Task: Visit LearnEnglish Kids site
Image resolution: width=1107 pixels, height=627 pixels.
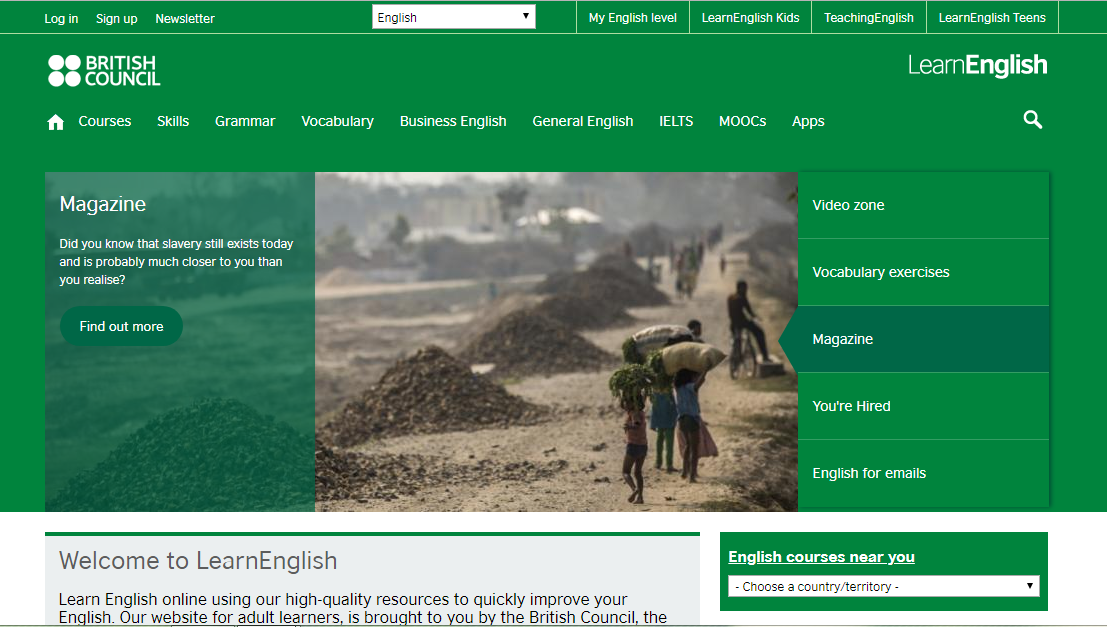Action: [750, 18]
